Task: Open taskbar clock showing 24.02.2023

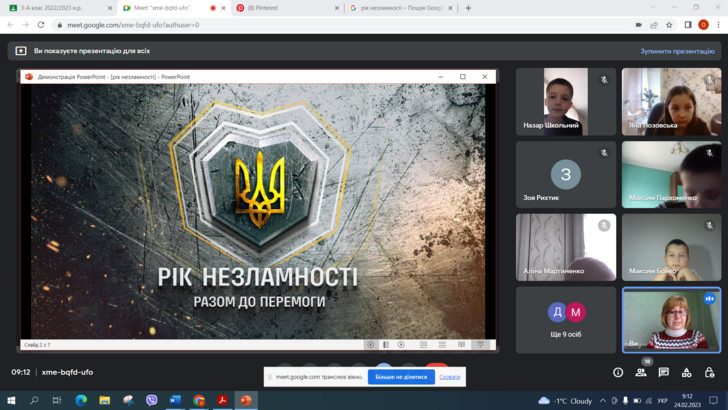Action: pos(687,401)
